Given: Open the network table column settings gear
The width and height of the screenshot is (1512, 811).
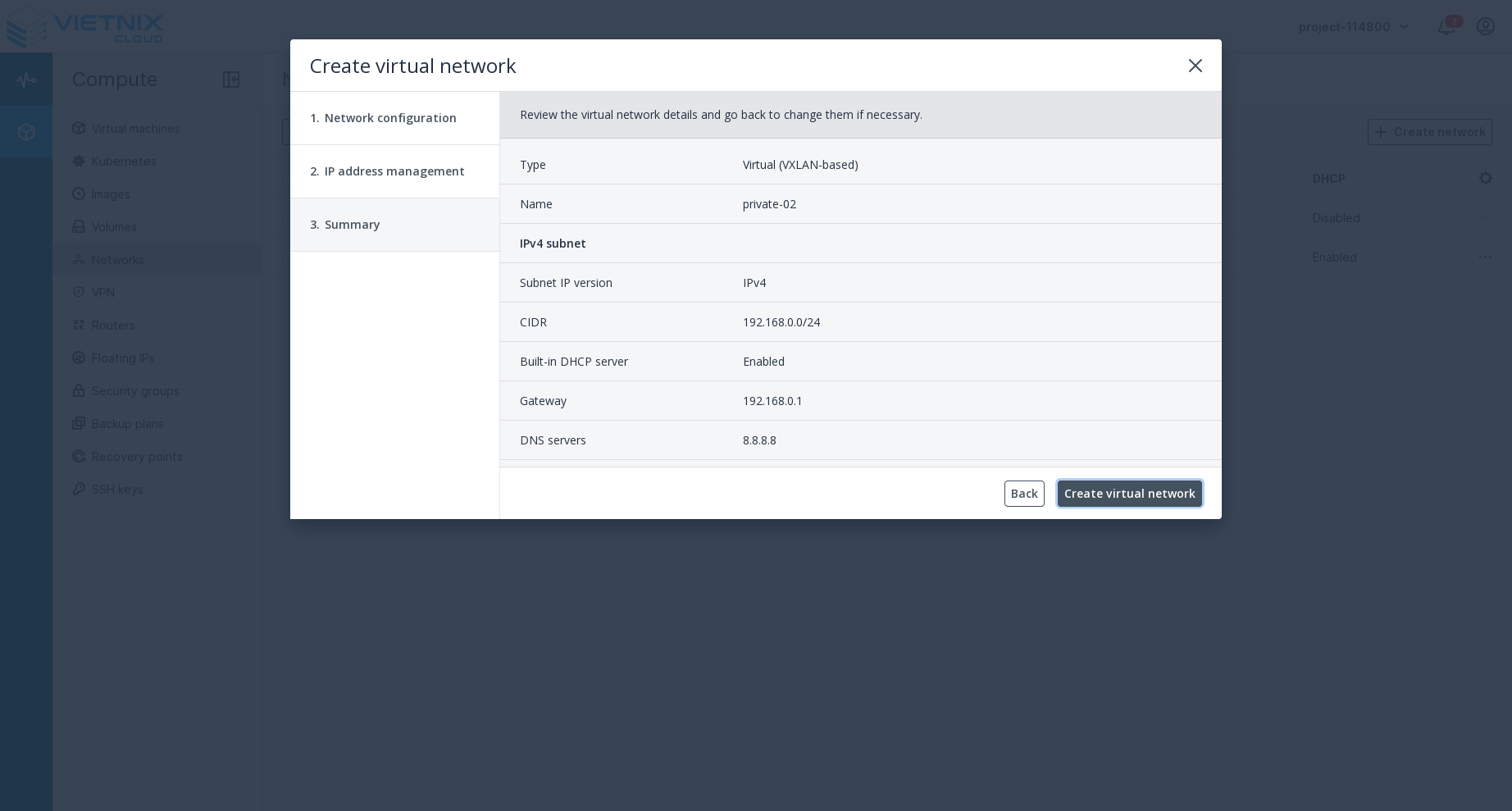Looking at the screenshot, I should pyautogui.click(x=1486, y=178).
